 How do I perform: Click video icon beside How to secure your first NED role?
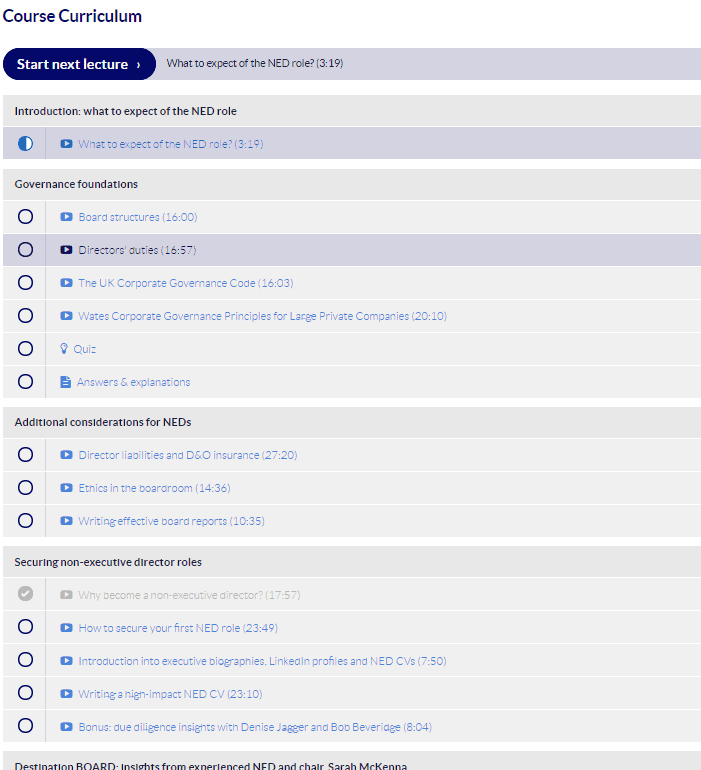pos(66,628)
